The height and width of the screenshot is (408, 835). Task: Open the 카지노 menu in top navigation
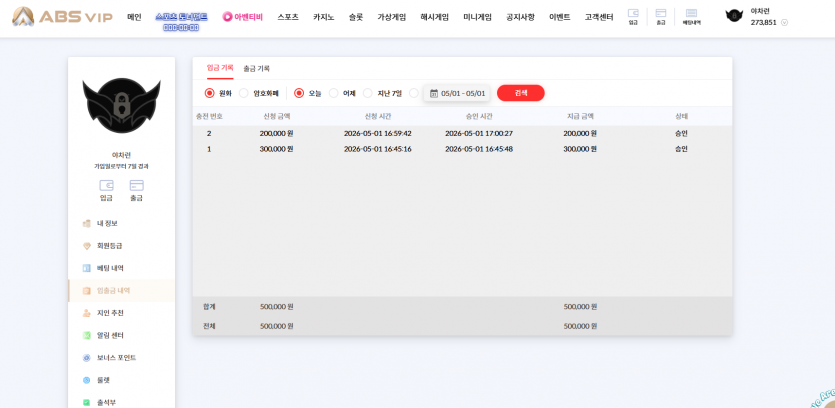pyautogui.click(x=323, y=17)
